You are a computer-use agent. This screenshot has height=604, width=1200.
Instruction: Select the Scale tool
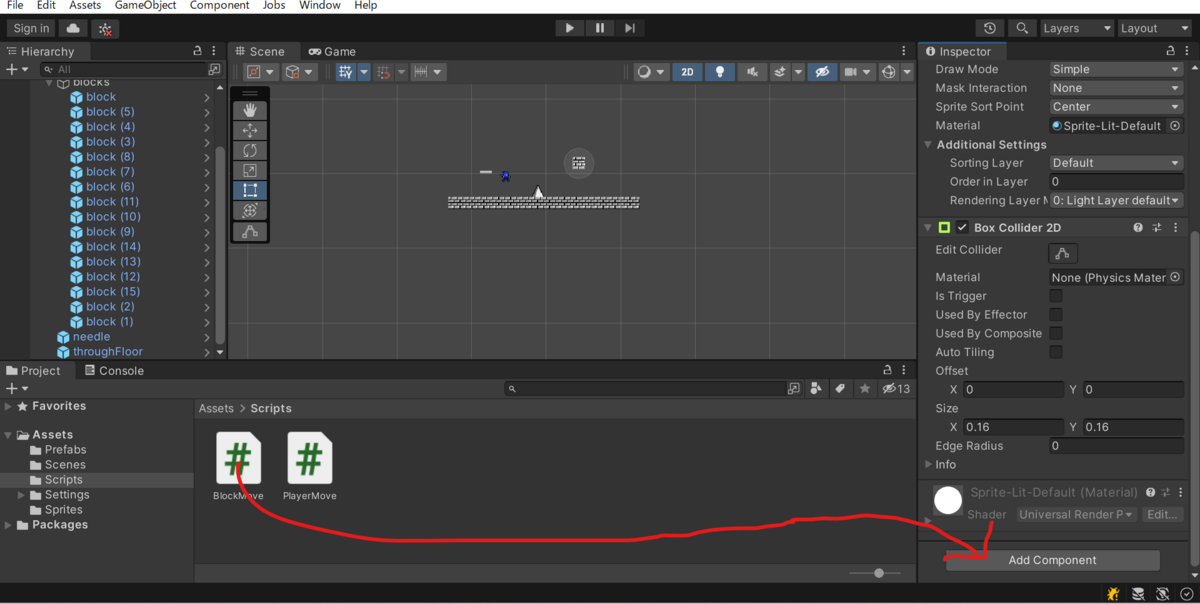click(247, 169)
